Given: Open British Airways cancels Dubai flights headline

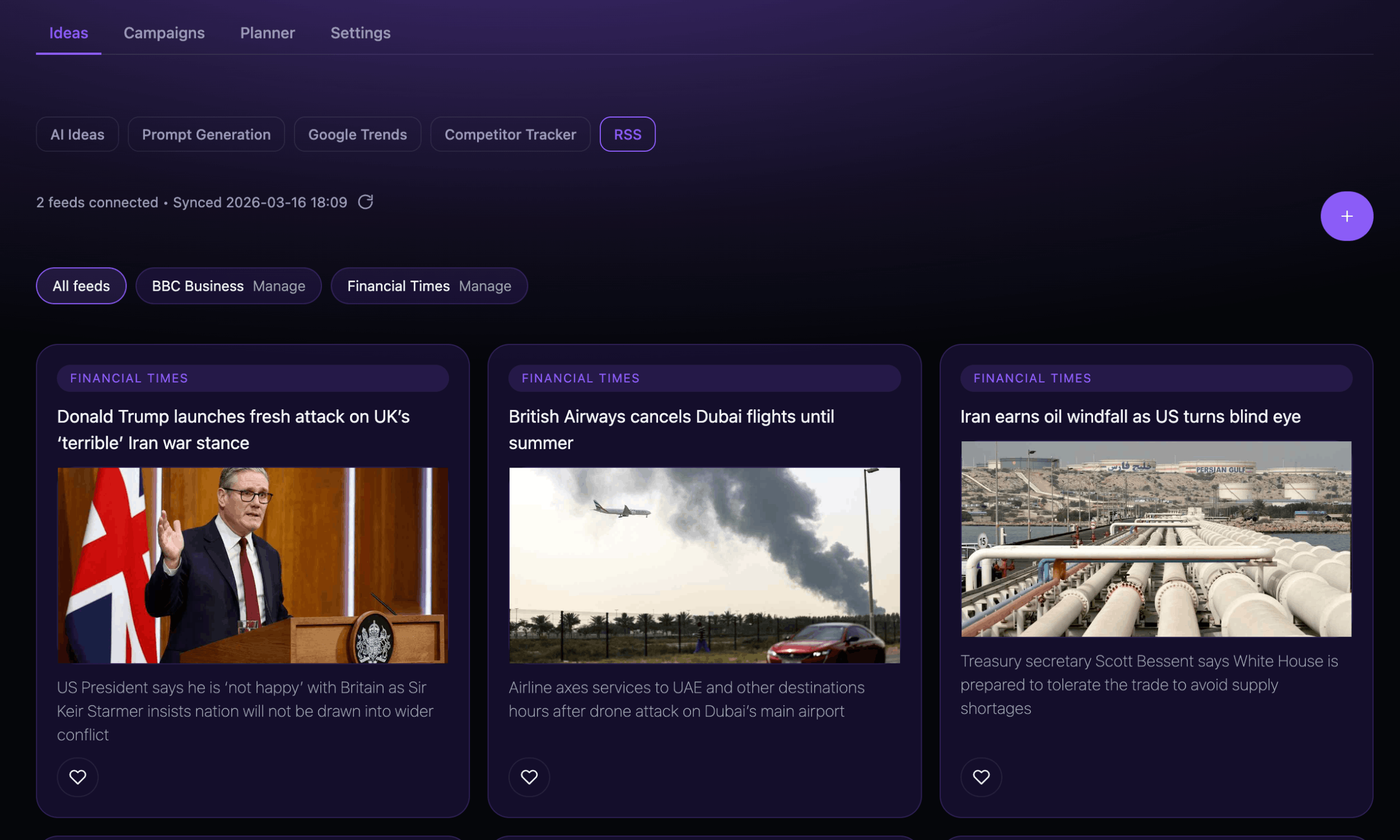Looking at the screenshot, I should tap(671, 430).
